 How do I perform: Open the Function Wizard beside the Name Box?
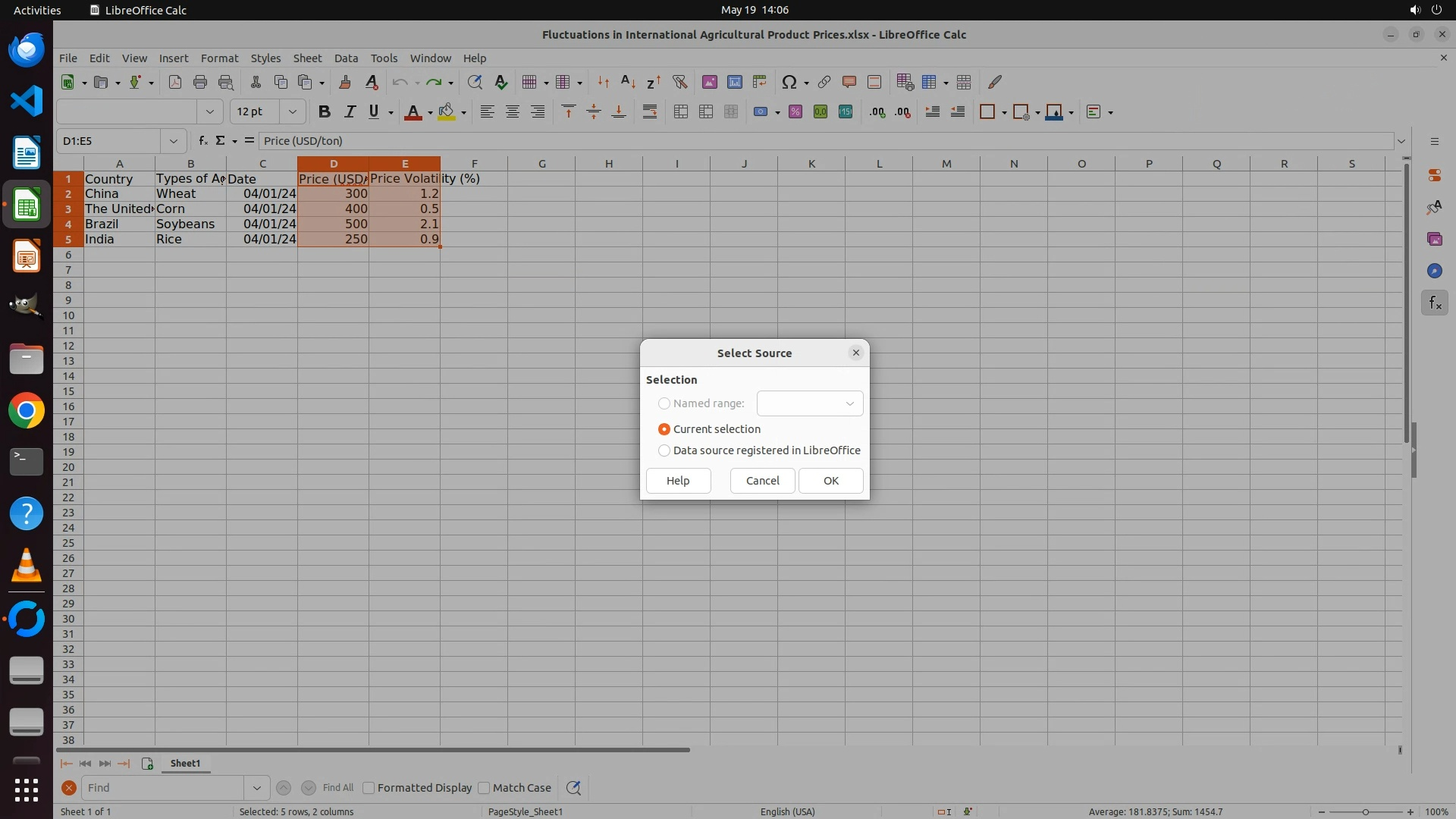click(x=202, y=141)
